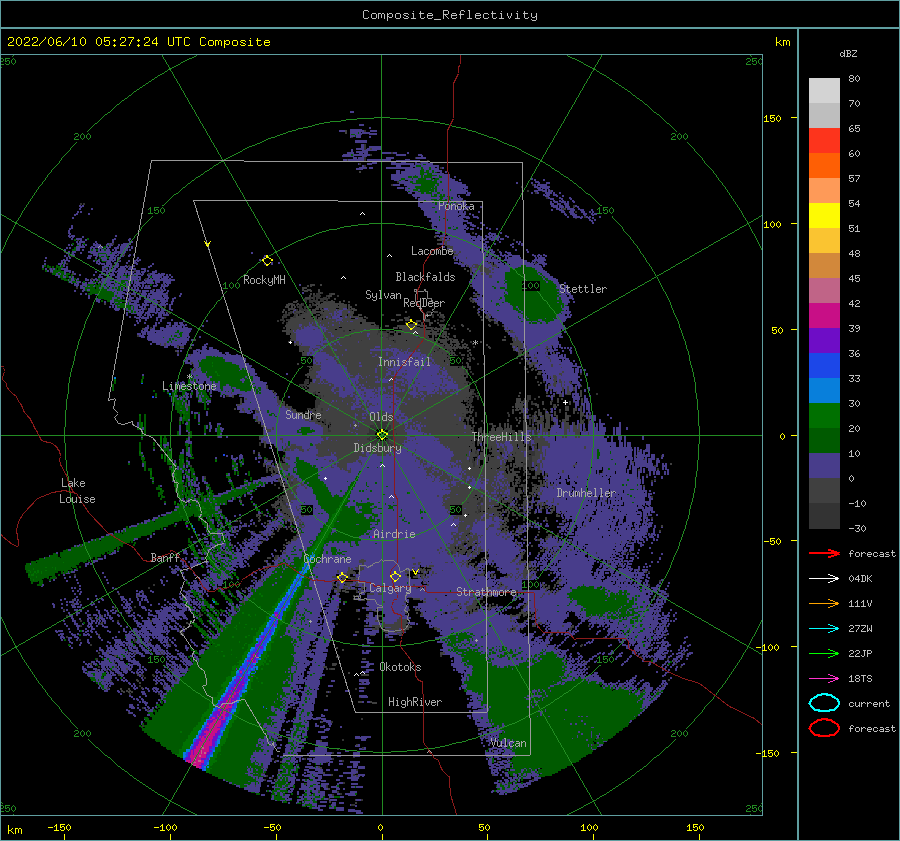Viewport: 900px width, 841px height.
Task: Click the yellow diamond marker above Calgary
Action: pos(395,576)
